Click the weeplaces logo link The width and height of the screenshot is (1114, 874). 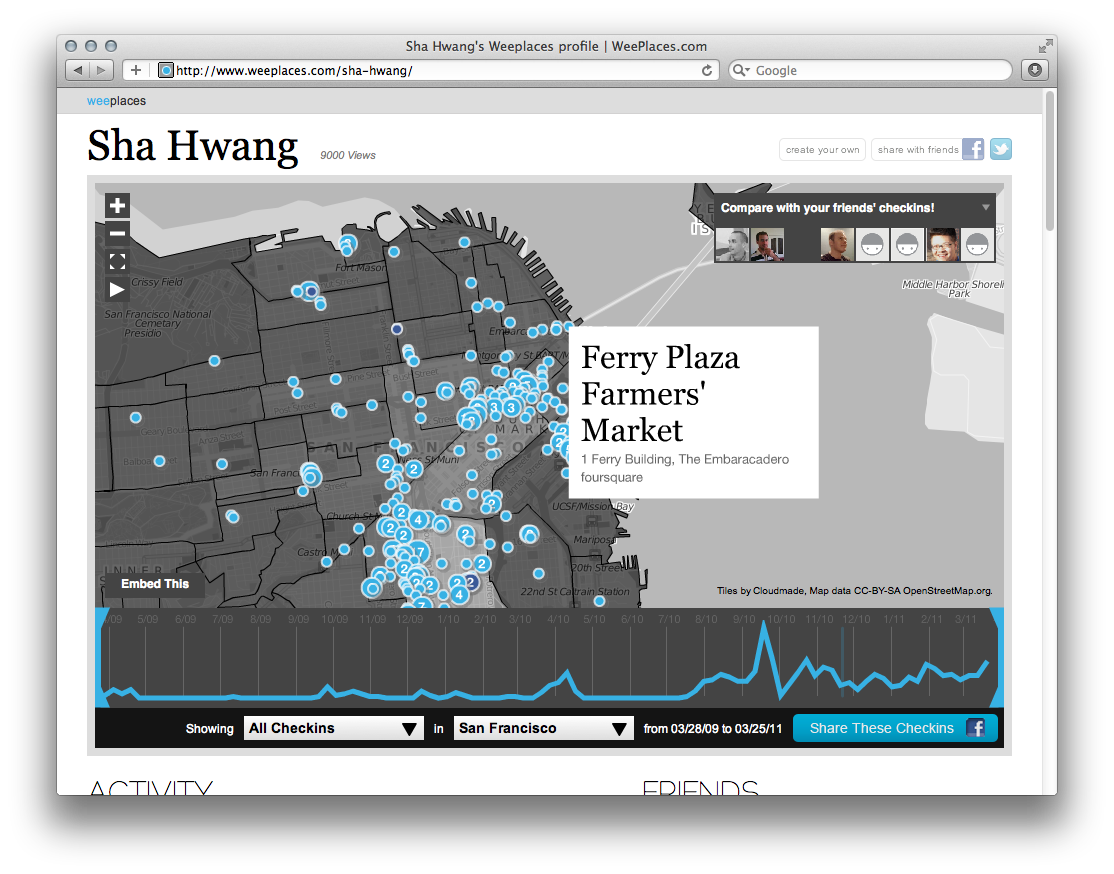point(117,101)
